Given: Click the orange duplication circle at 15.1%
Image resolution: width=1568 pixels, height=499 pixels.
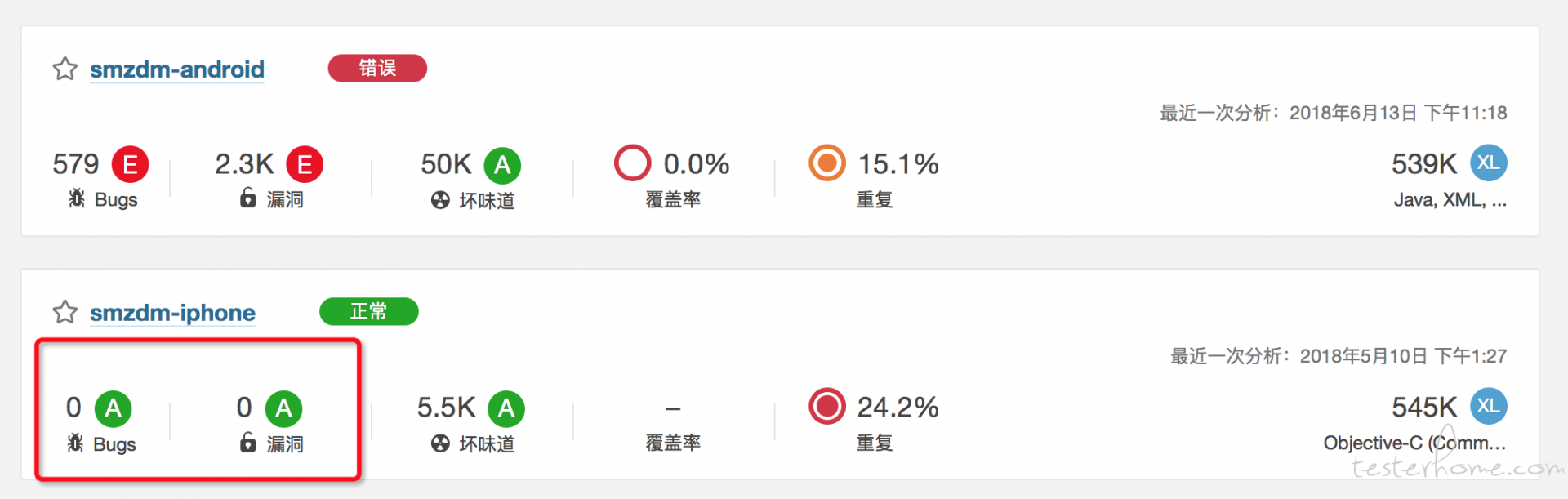Looking at the screenshot, I should (x=827, y=163).
